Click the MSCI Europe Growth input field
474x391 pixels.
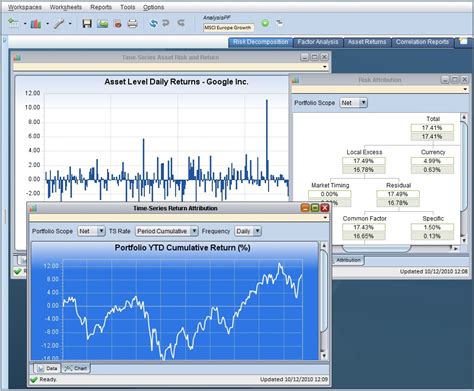click(x=228, y=28)
